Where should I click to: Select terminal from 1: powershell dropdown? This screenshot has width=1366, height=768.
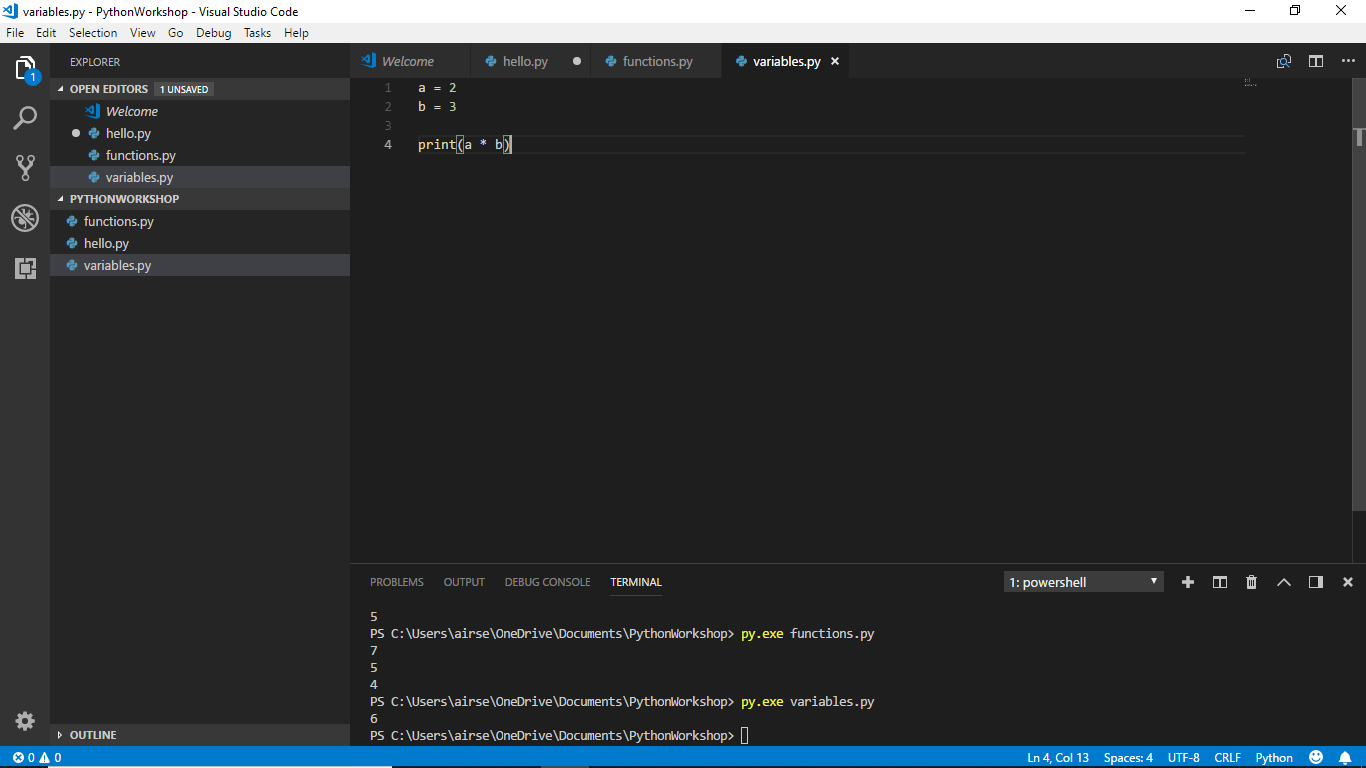(1084, 582)
